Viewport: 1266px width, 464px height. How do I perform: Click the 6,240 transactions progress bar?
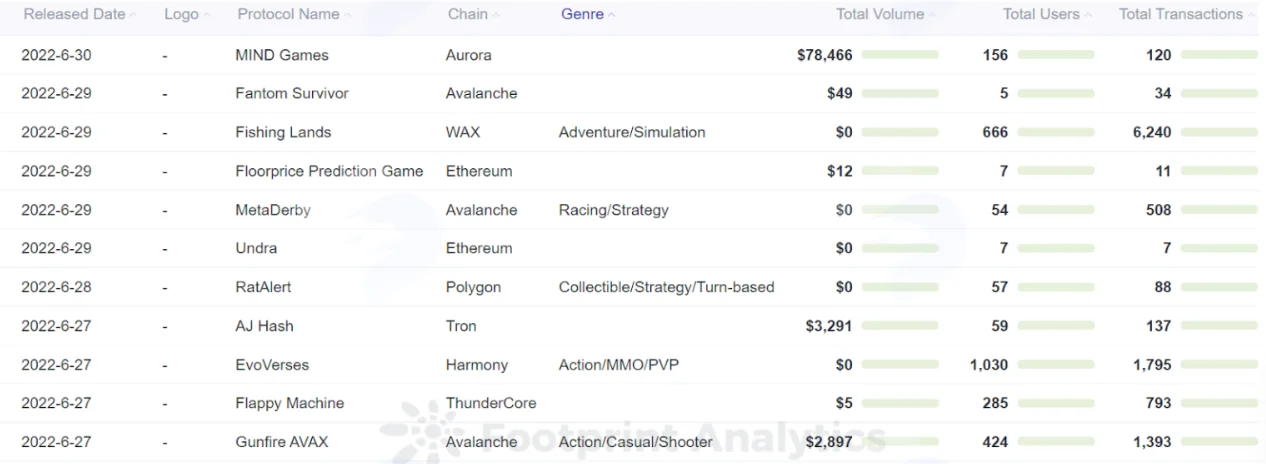tap(1219, 132)
